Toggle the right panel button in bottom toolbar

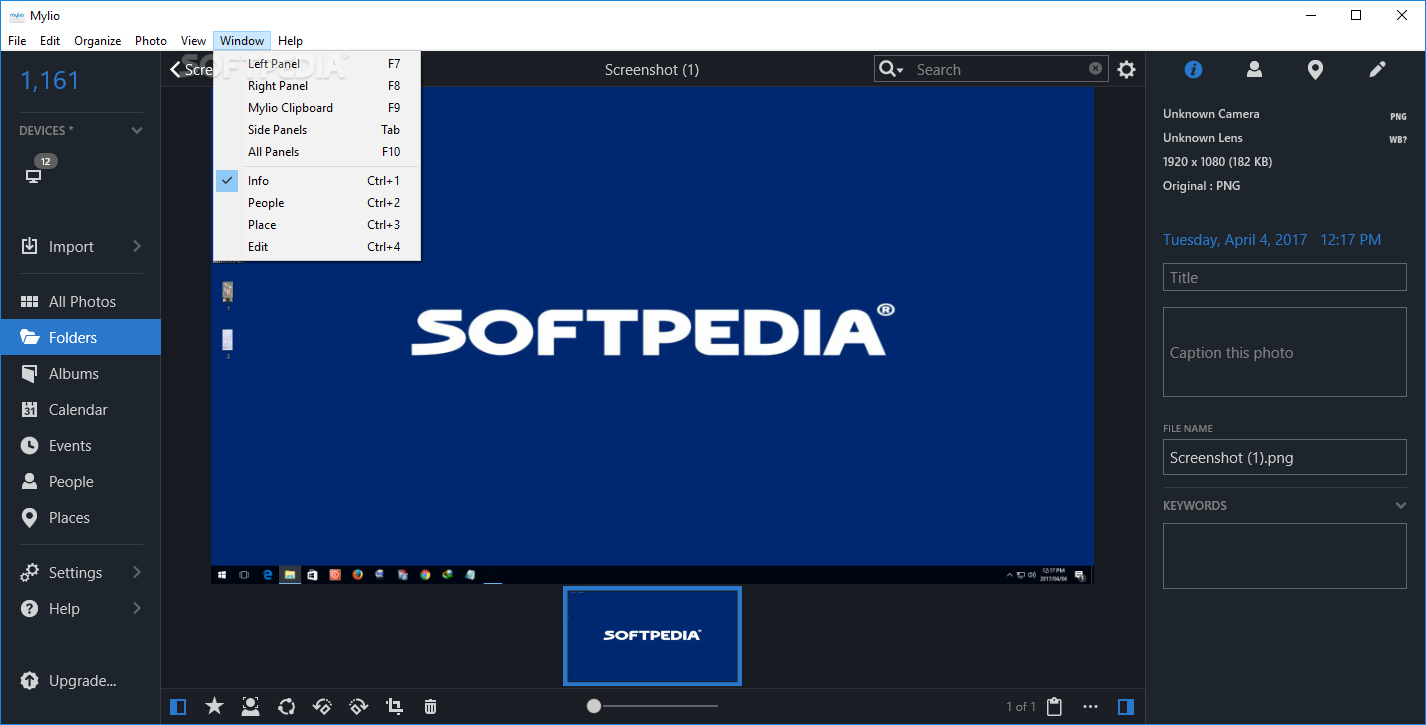[1126, 707]
